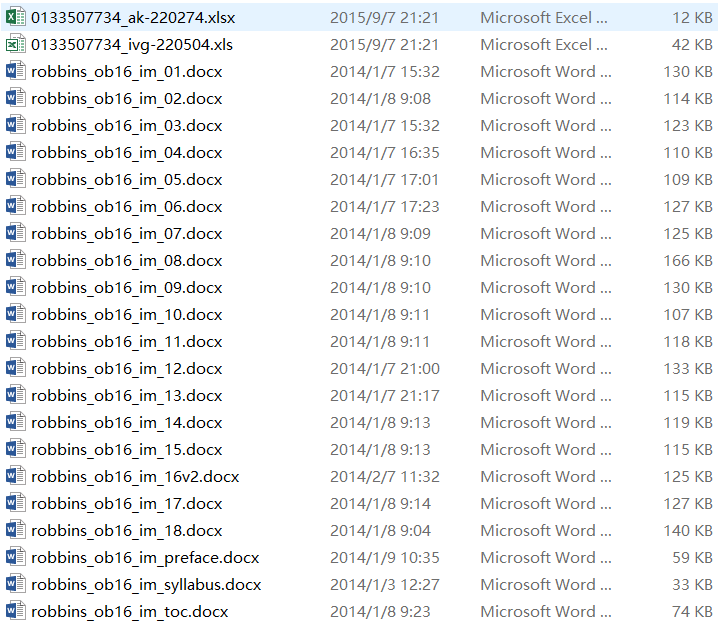
Task: Click the Excel icon of 0133507734_ak-220274.xlsx
Action: tap(15, 17)
